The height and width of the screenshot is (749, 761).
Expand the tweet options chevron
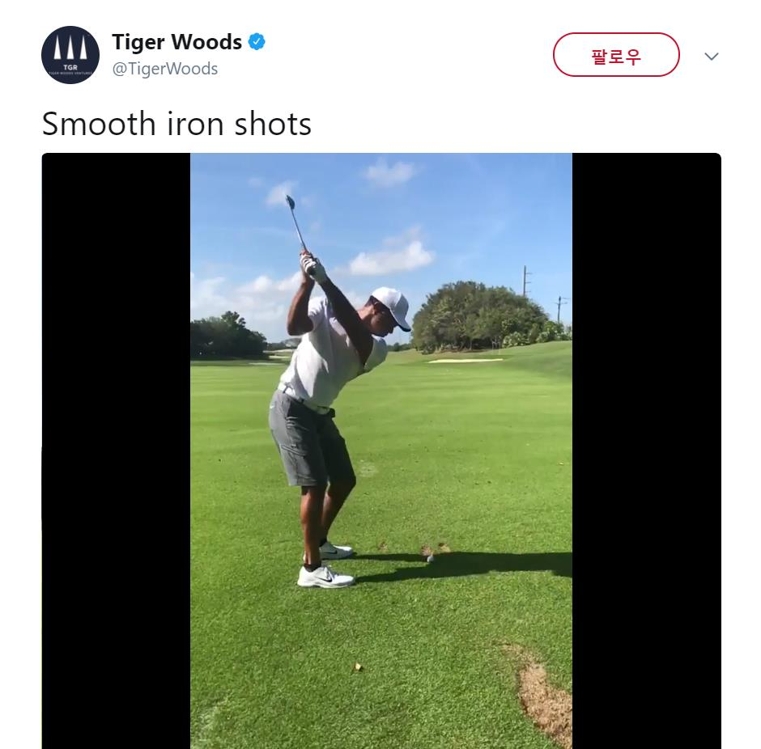[x=711, y=56]
